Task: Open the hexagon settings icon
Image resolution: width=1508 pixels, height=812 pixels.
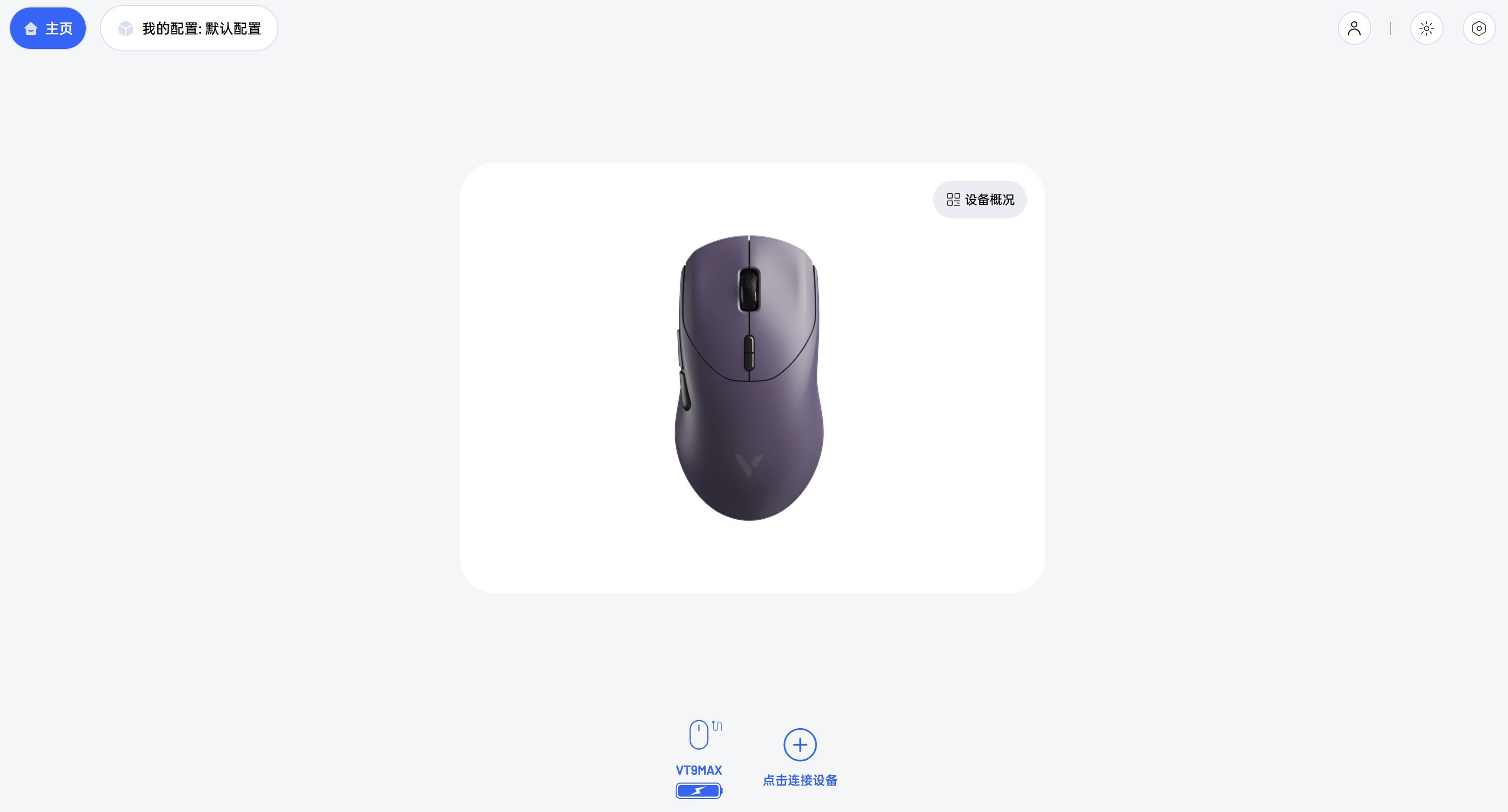Action: (1479, 28)
